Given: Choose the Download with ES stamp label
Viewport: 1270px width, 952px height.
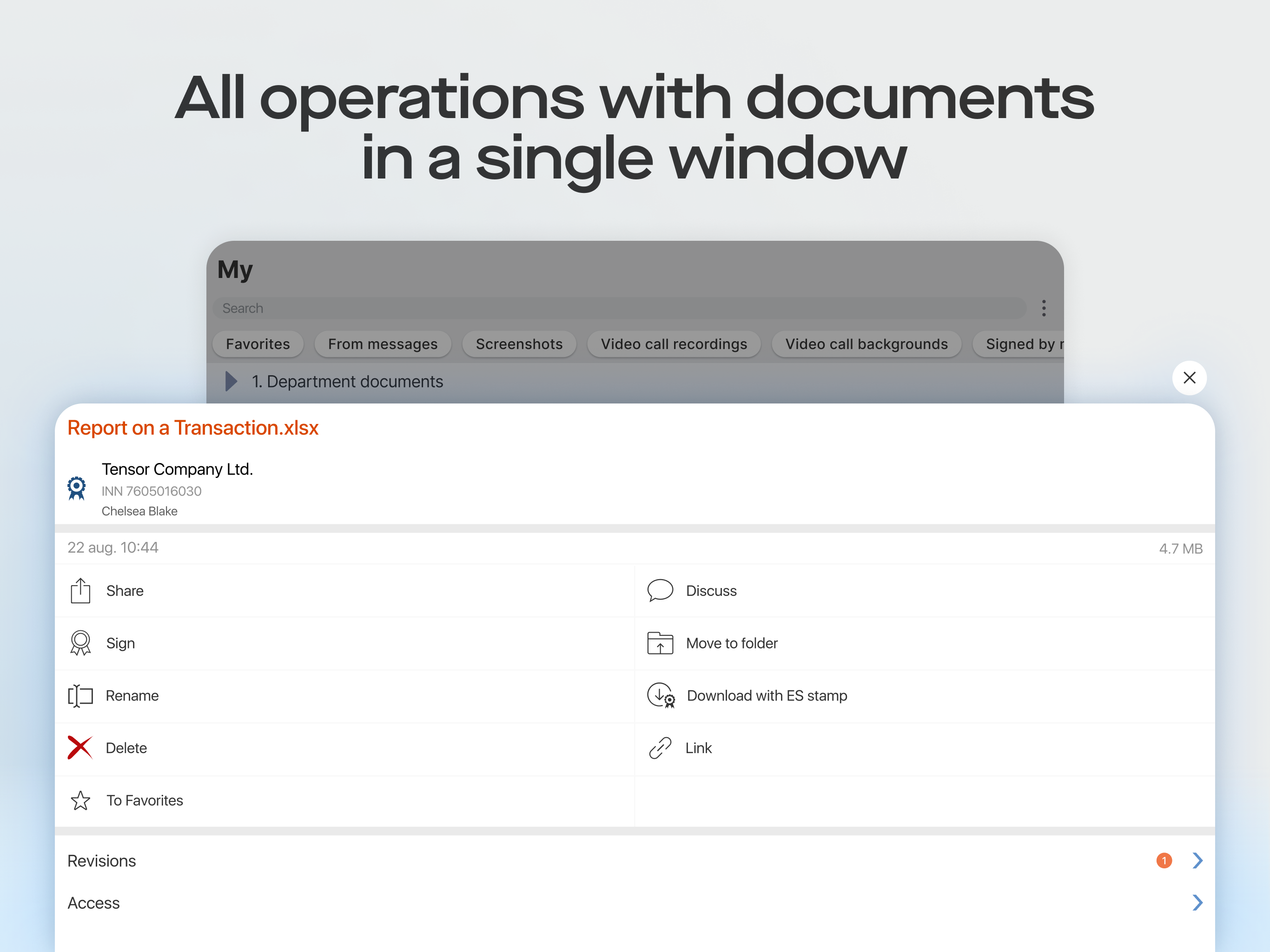Looking at the screenshot, I should [x=767, y=695].
